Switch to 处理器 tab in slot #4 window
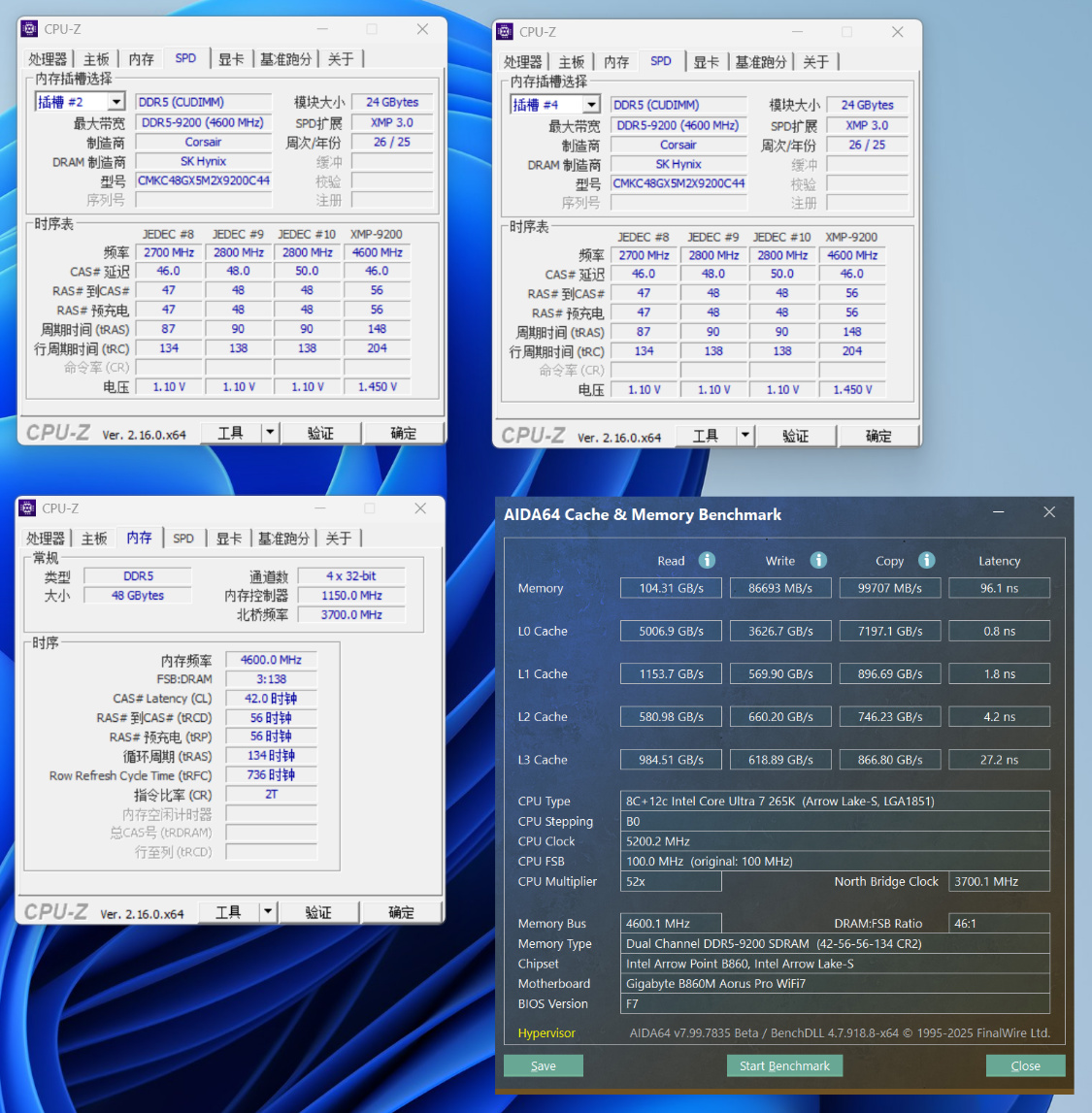Screen dimensions: 1092x1113 click(522, 62)
